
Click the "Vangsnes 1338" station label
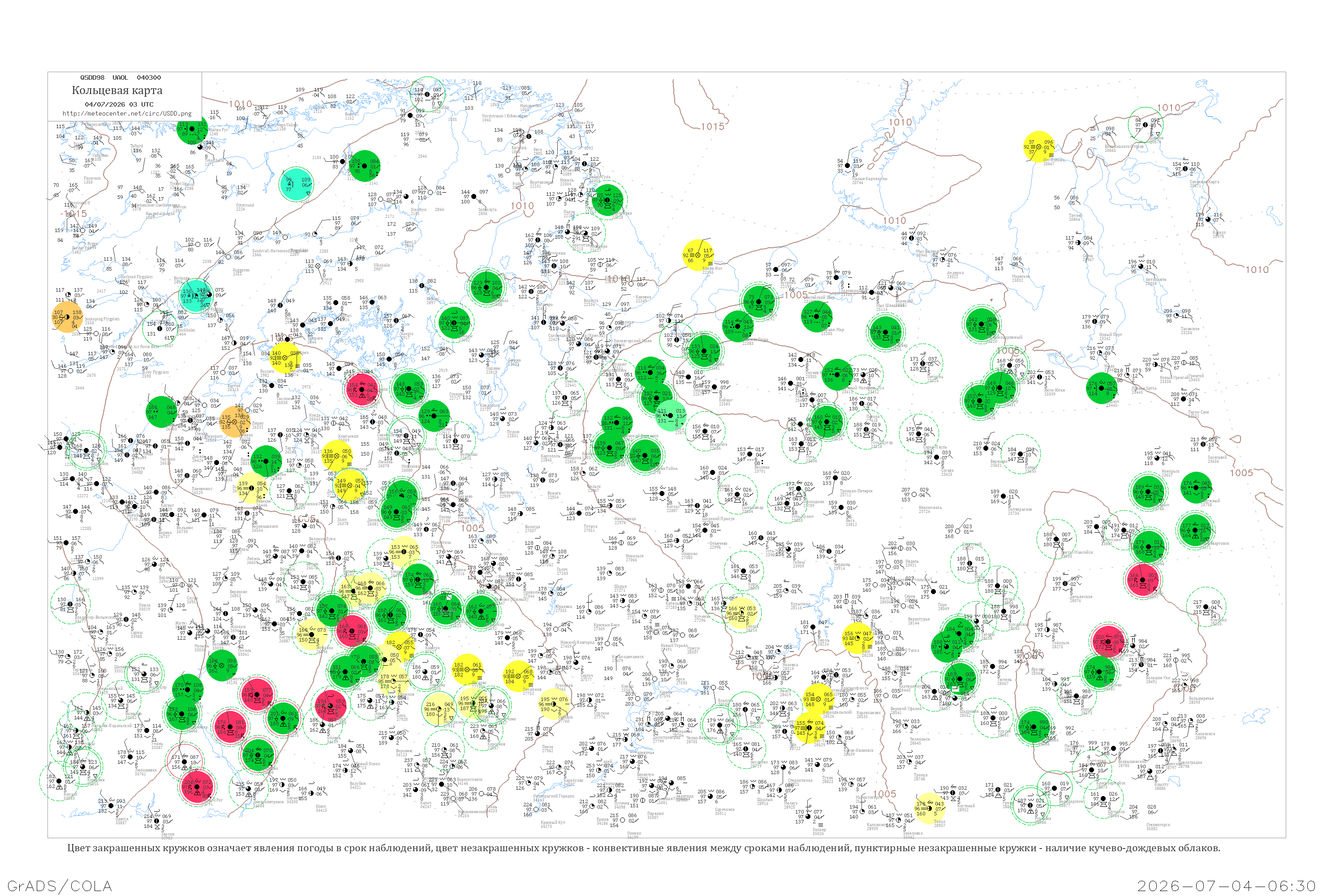pyautogui.click(x=100, y=157)
